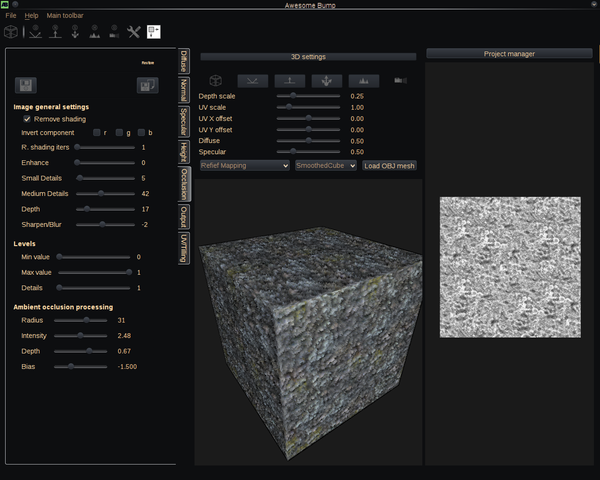Click the wireframe cube icon in 3D settings

[215, 80]
